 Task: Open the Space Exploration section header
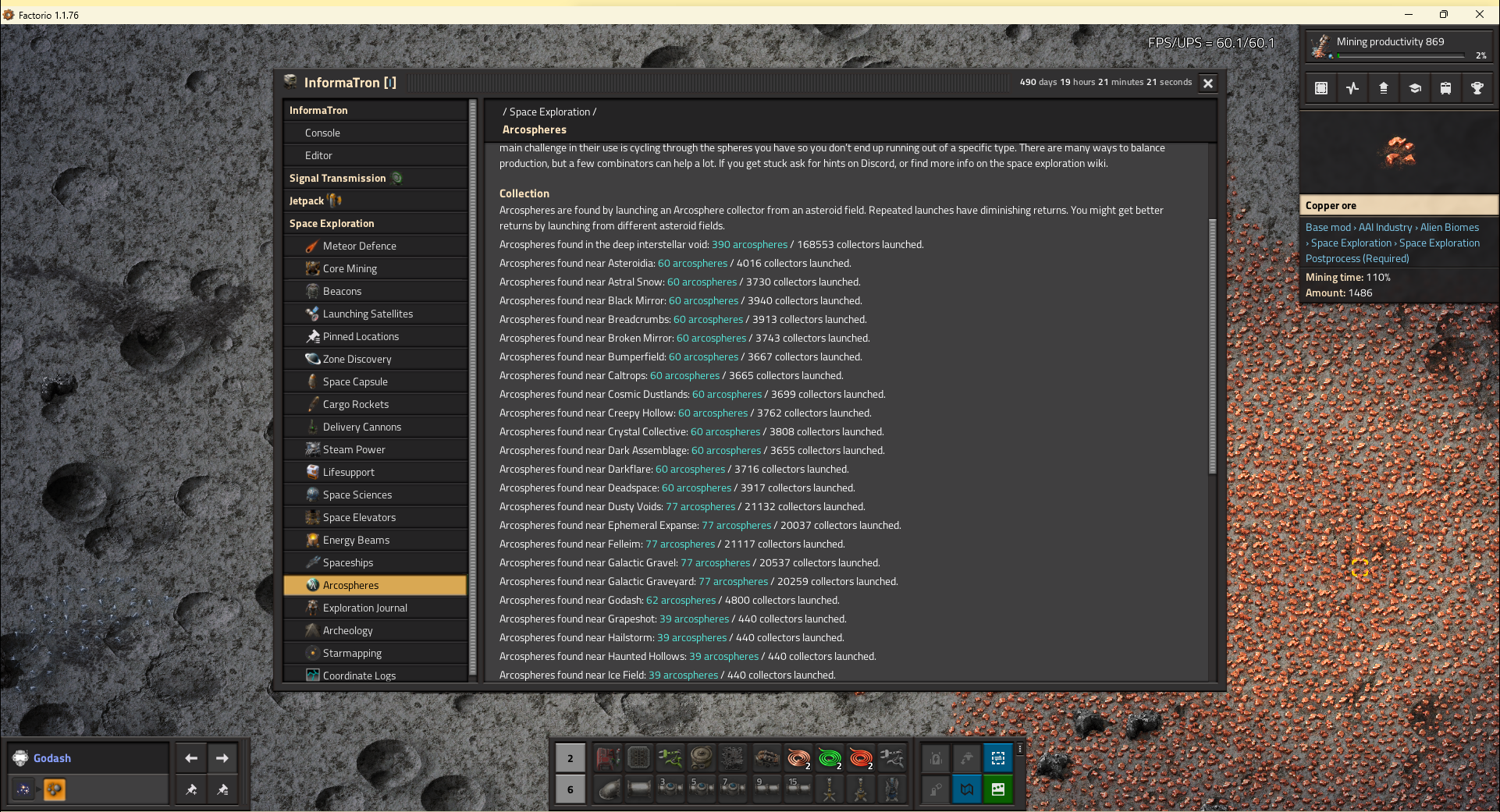pyautogui.click(x=375, y=223)
